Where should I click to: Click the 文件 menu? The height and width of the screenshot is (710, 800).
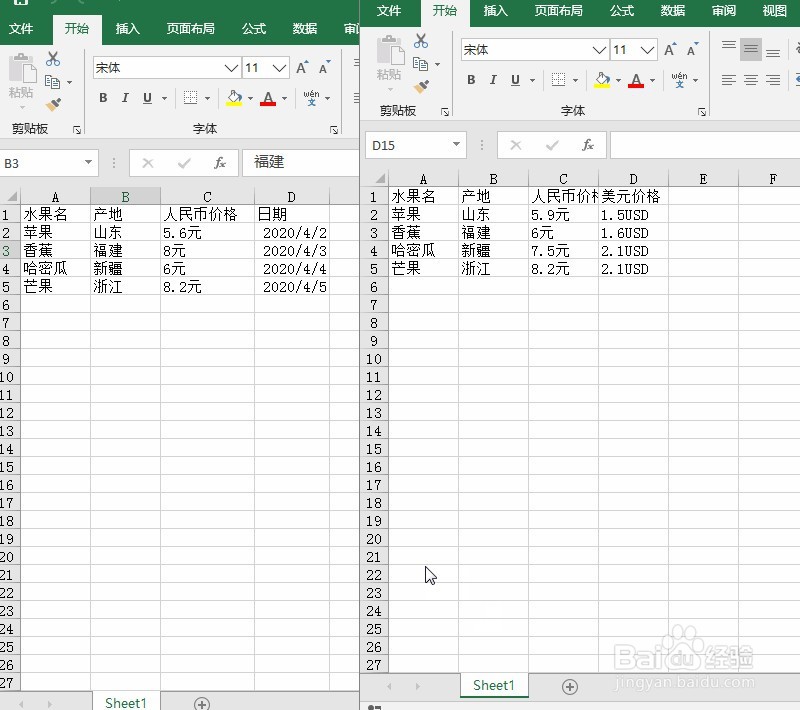pos(391,12)
